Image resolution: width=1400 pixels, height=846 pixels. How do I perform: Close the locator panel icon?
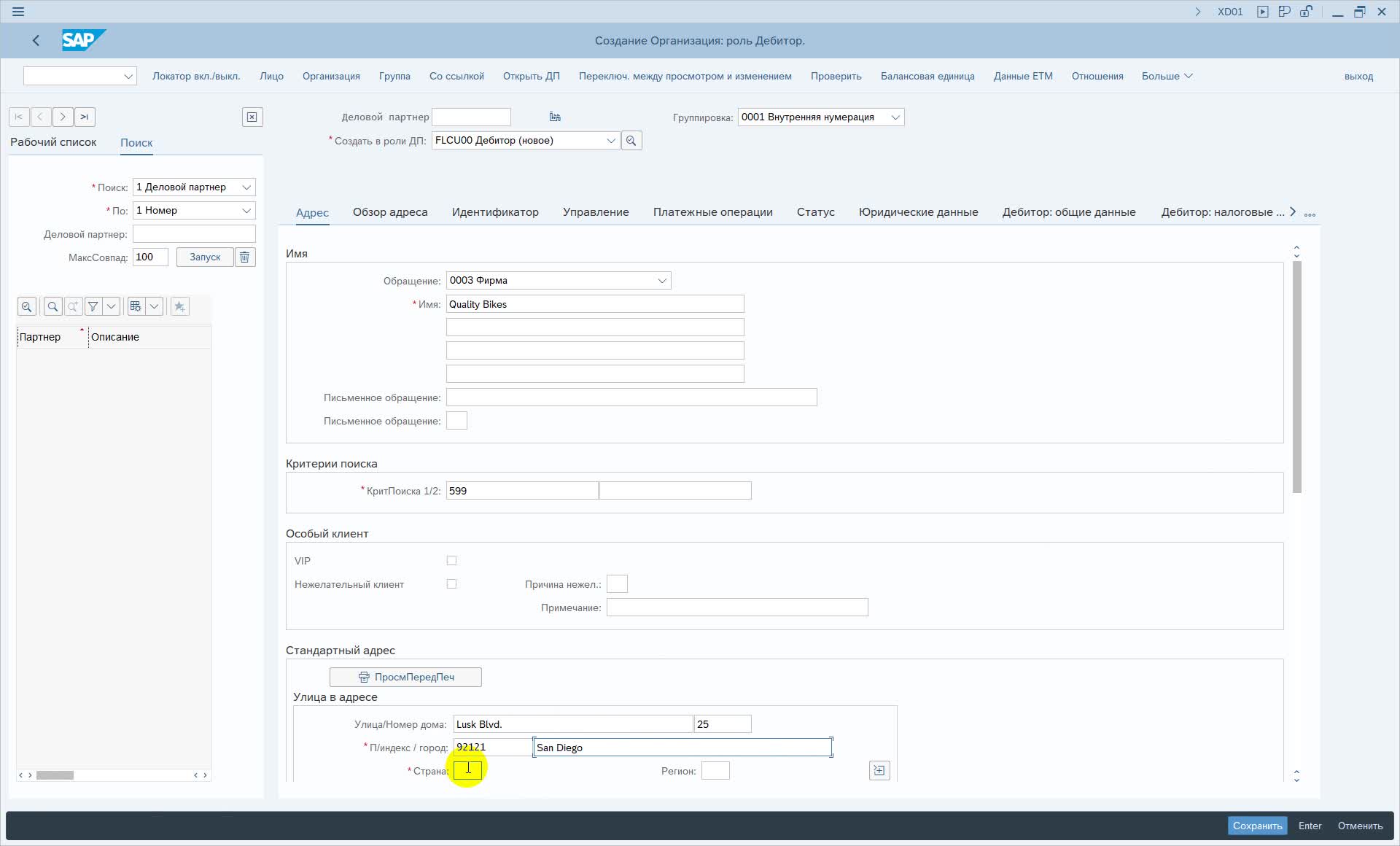pos(252,117)
